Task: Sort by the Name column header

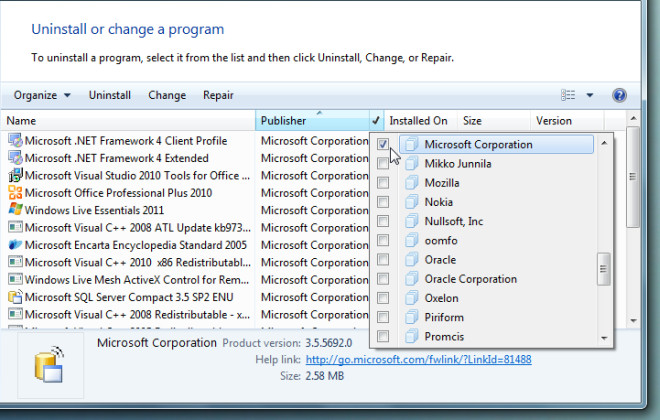Action: click(x=128, y=121)
